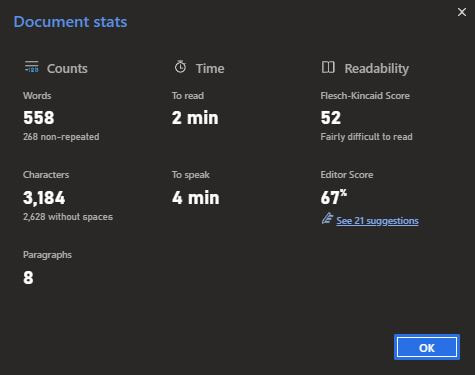This screenshot has width=475, height=375.
Task: Click the '4 min' speak time
Action: (x=196, y=198)
